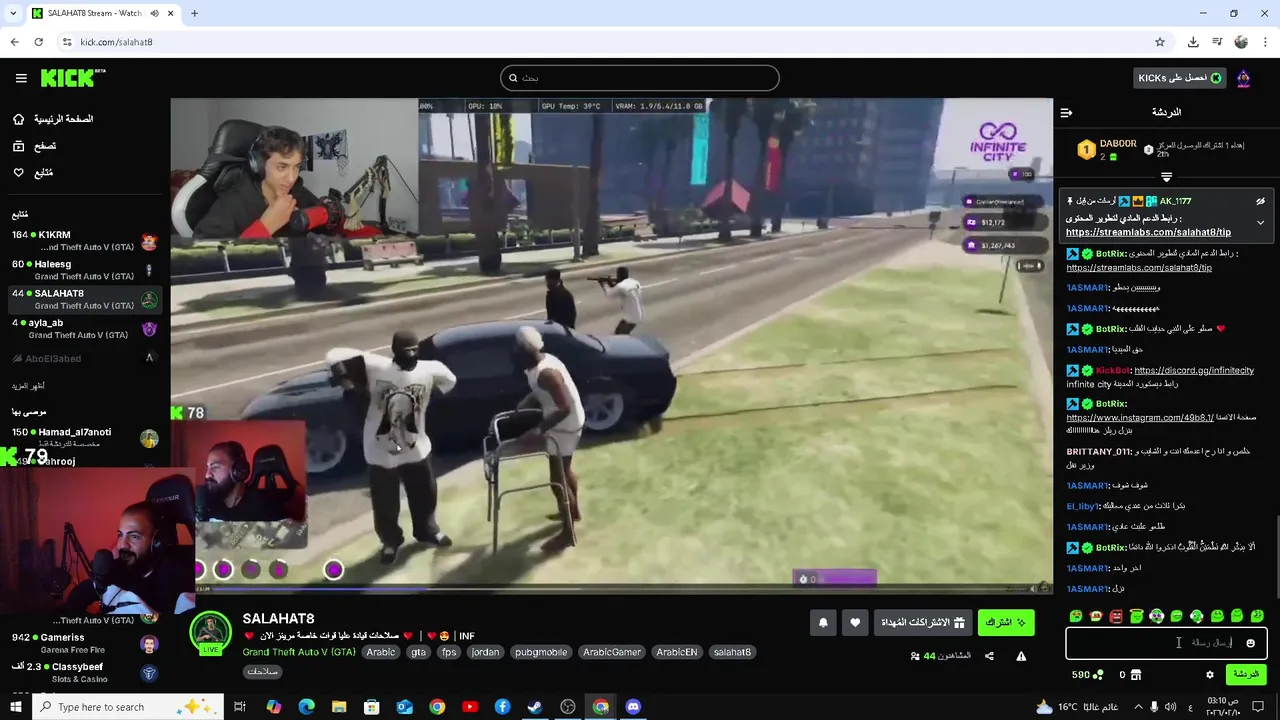The width and height of the screenshot is (1280, 720).
Task: Mute the SALAHAT8 browser tab
Action: click(154, 14)
